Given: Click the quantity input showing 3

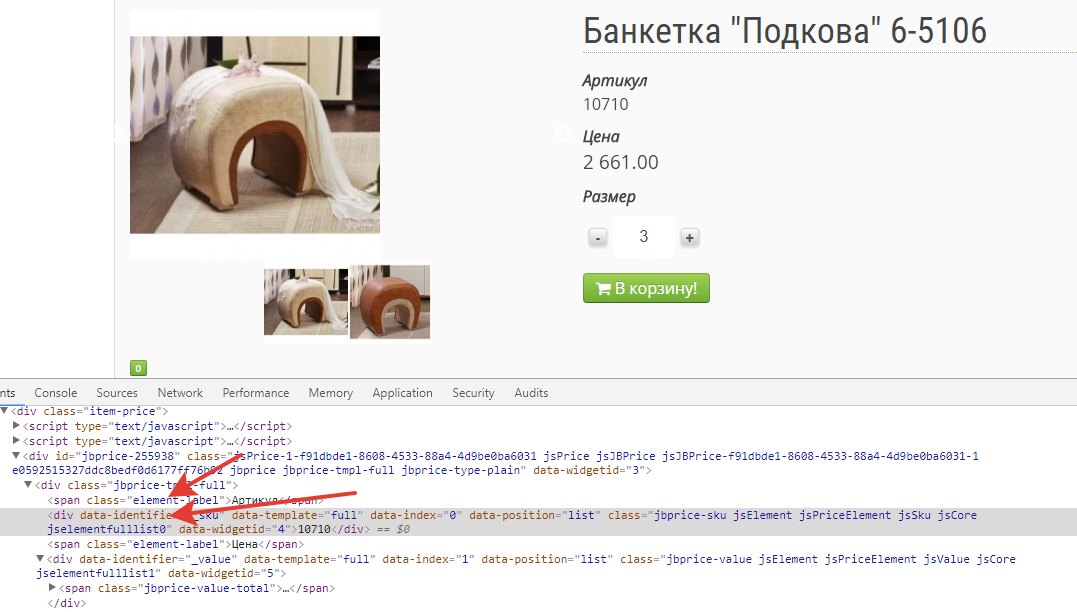Looking at the screenshot, I should pyautogui.click(x=643, y=237).
